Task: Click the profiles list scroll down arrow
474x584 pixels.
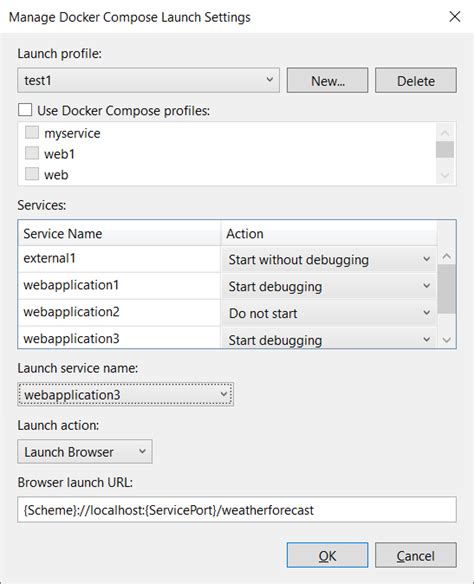Action: [x=445, y=175]
